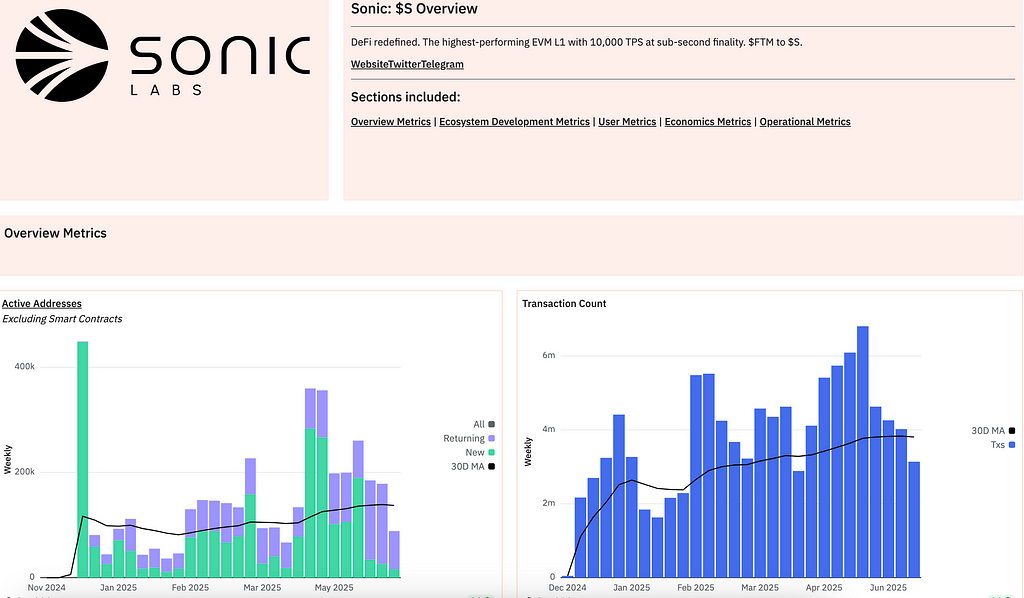Image resolution: width=1024 pixels, height=598 pixels.
Task: Click the 'DeFi redefined' description text
Action: click(577, 42)
